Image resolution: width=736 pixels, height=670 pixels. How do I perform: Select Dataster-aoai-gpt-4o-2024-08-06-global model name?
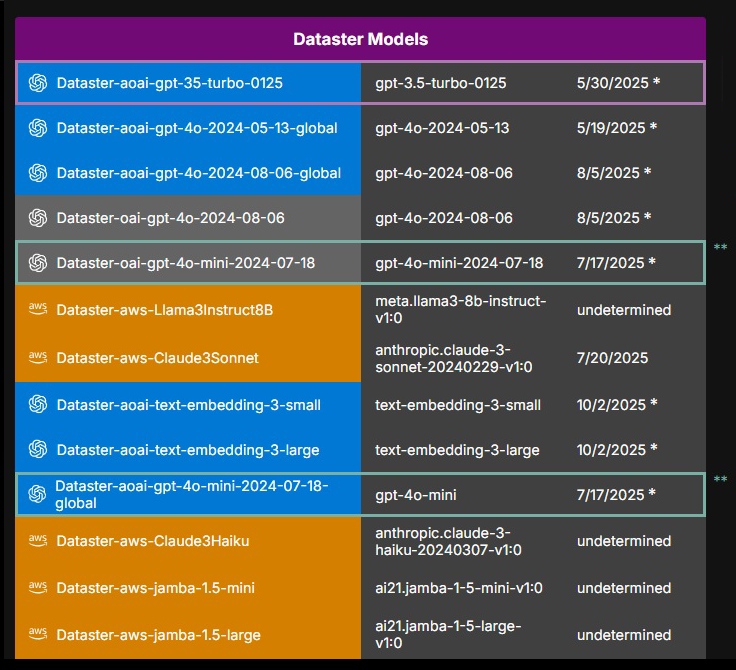point(199,173)
